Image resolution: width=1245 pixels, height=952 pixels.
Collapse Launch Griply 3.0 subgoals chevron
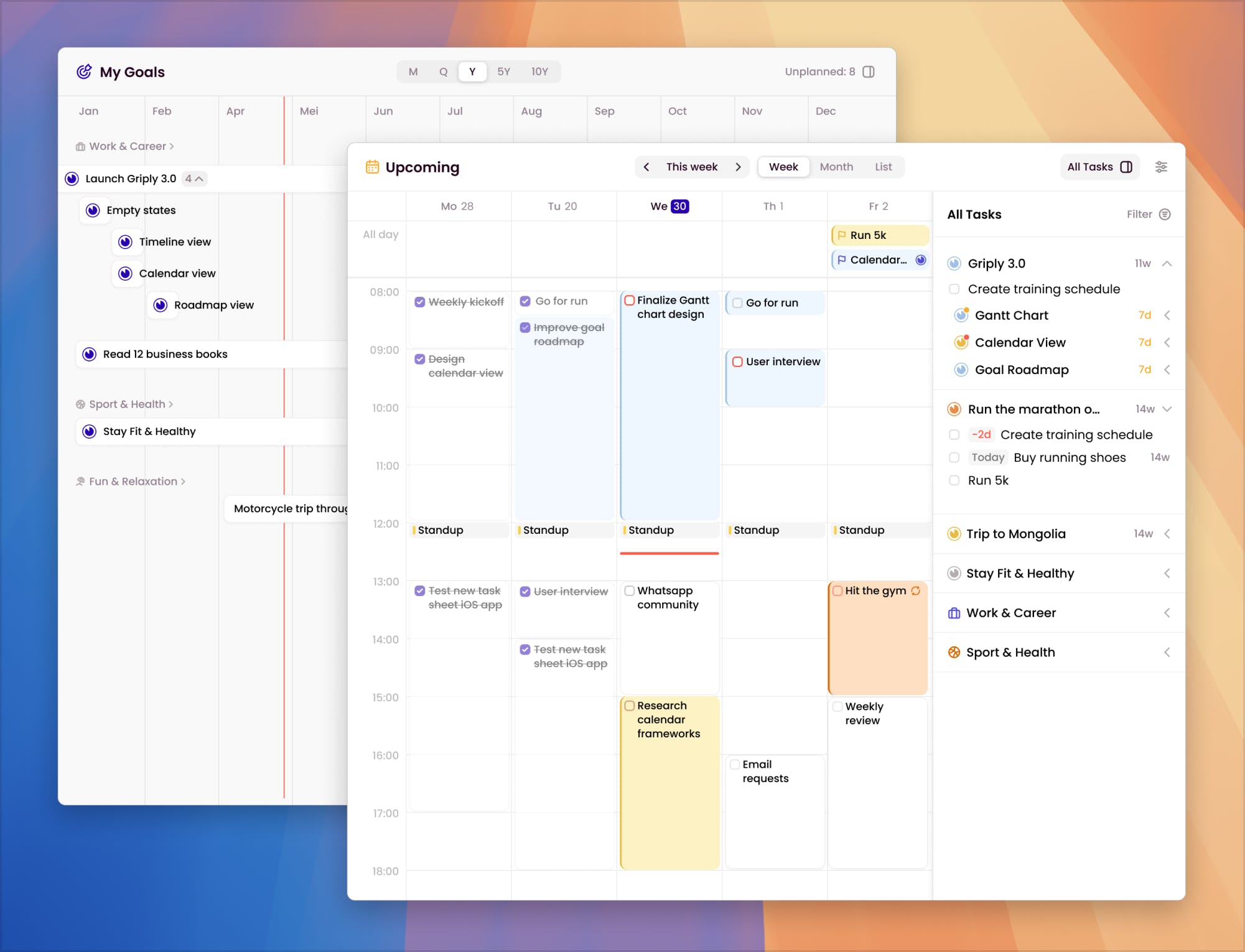click(199, 179)
